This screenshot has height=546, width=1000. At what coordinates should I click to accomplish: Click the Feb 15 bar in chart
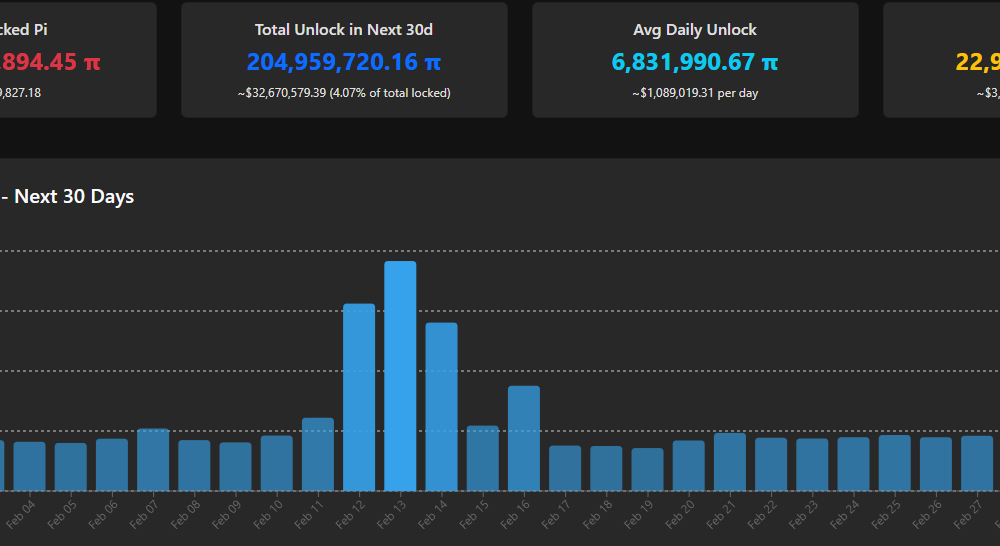482,458
